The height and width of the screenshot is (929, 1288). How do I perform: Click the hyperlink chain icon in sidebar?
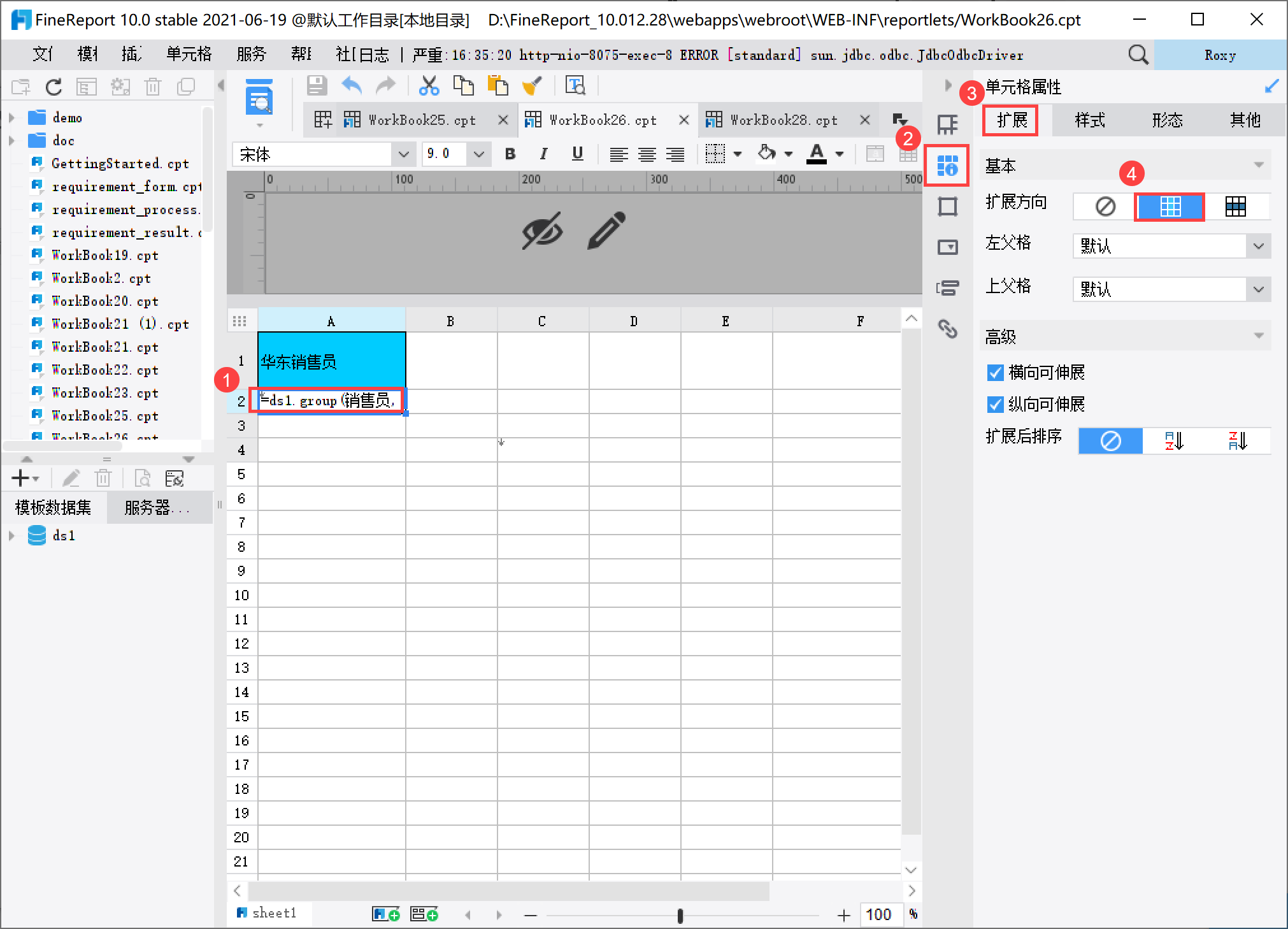947,329
